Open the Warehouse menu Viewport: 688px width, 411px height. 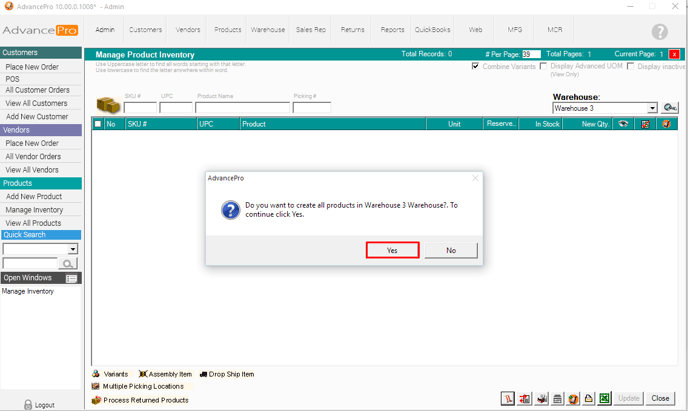tap(267, 30)
